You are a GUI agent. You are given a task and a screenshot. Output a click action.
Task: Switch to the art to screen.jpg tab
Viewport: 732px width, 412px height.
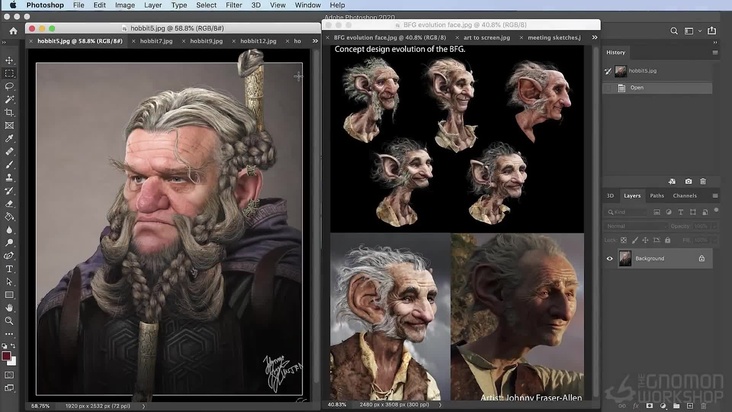486,37
